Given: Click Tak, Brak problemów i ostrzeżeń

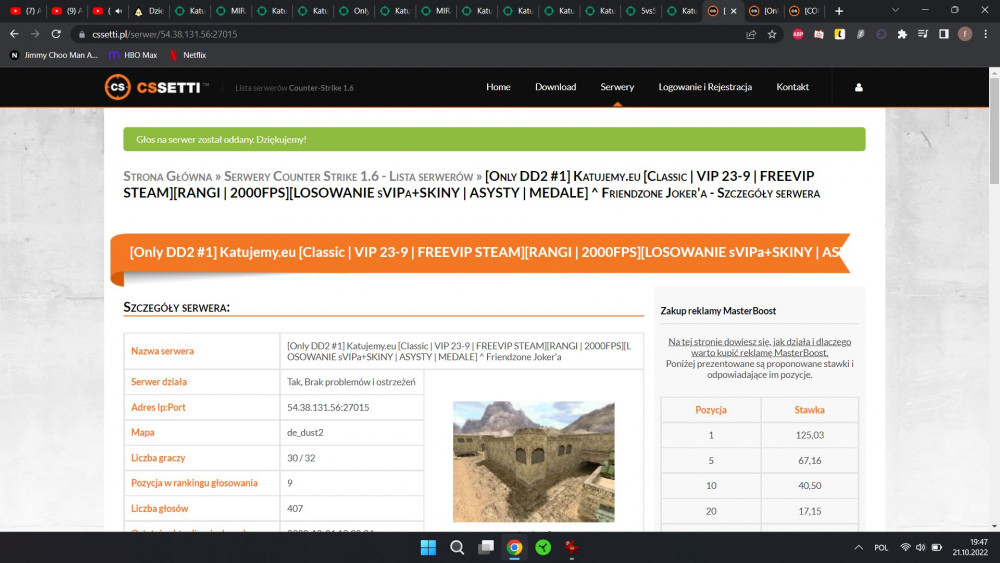Looking at the screenshot, I should tap(351, 382).
